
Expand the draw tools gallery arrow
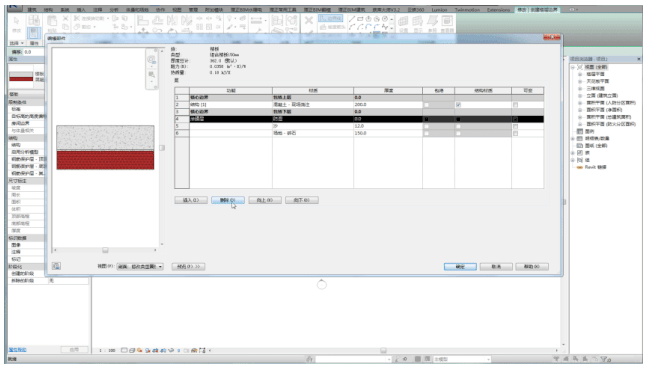(x=392, y=27)
